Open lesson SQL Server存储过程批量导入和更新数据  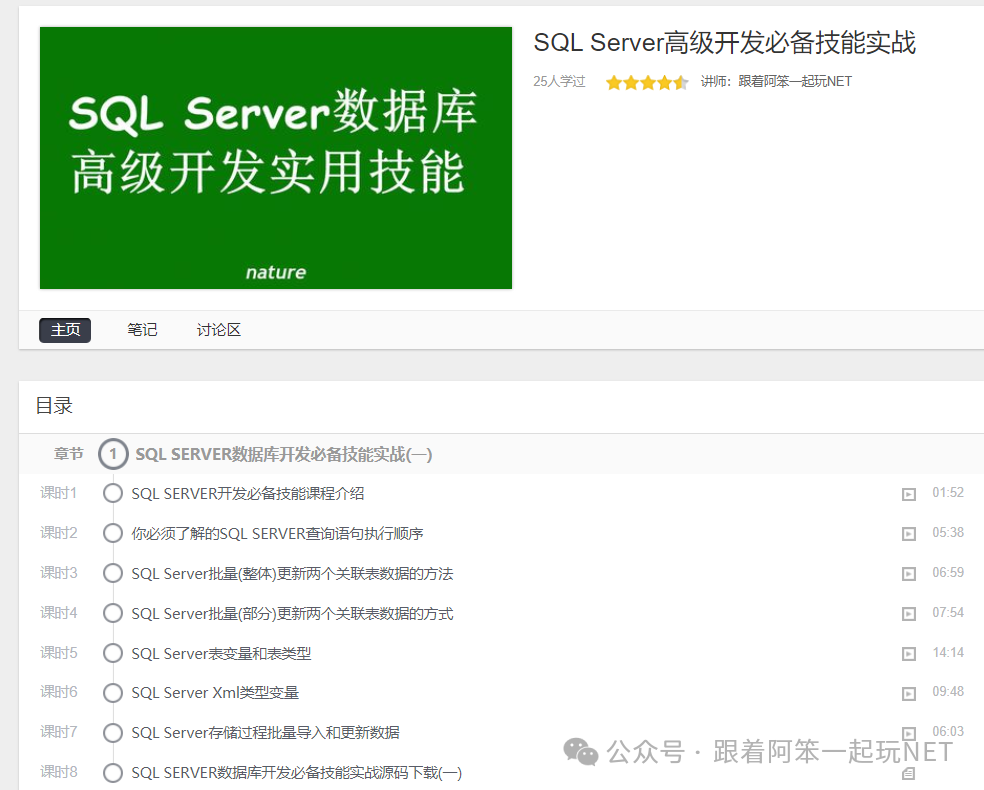point(265,733)
